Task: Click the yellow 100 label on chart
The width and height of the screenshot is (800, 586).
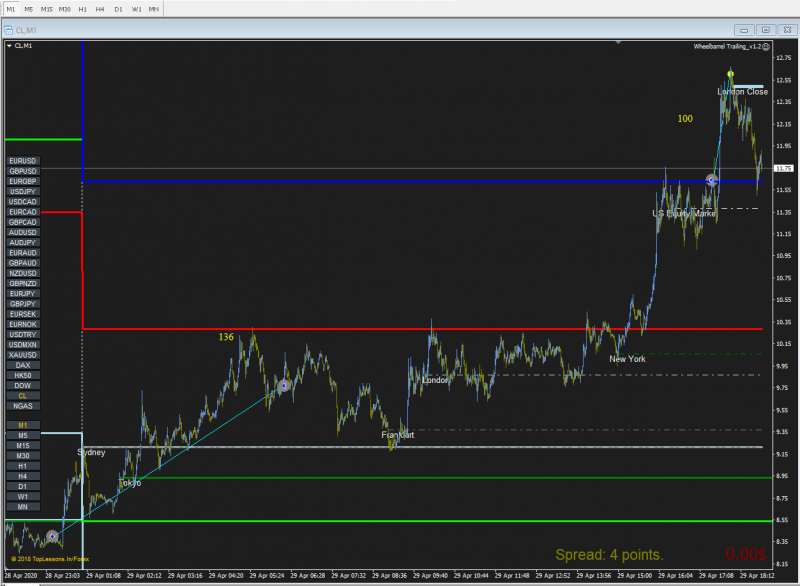Action: (x=685, y=119)
